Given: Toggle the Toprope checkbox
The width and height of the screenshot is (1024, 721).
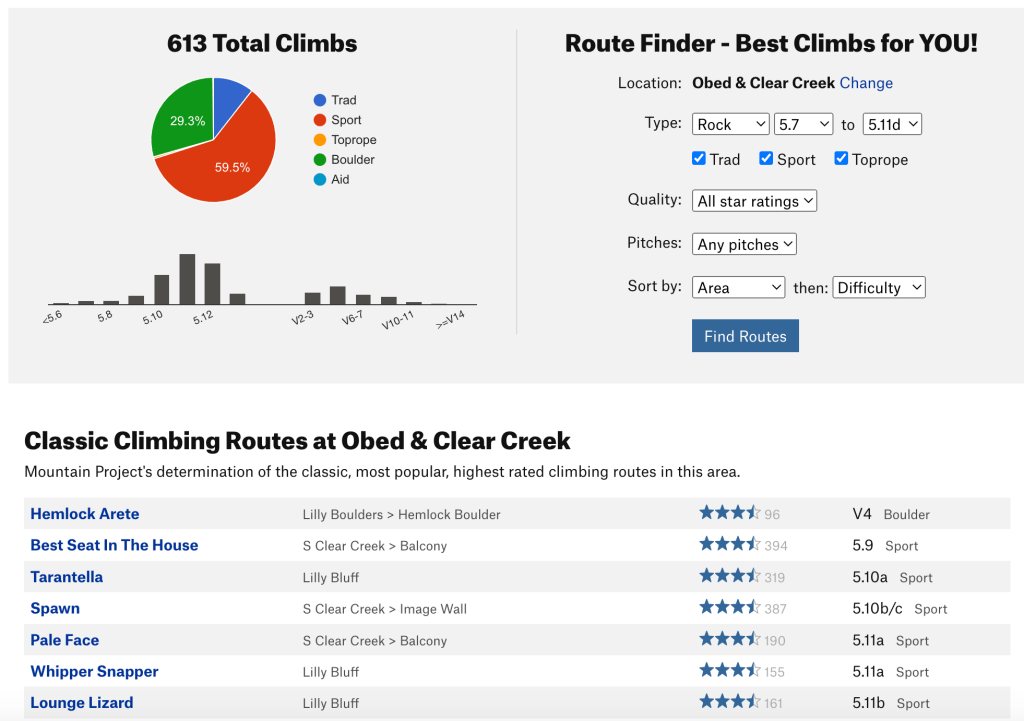Looking at the screenshot, I should [x=841, y=159].
